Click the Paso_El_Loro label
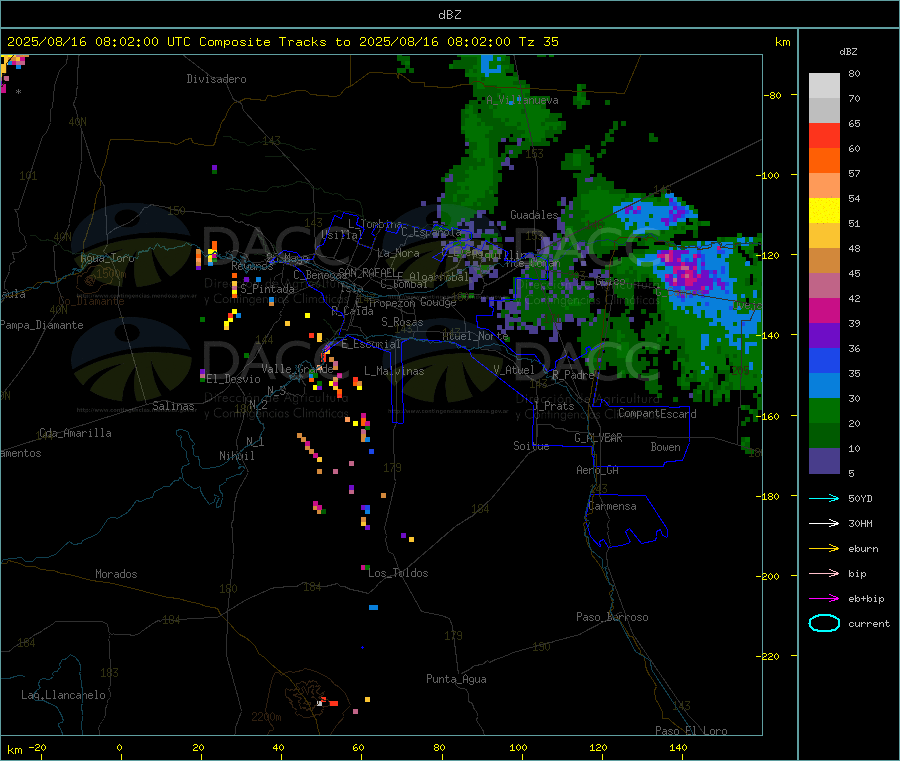This screenshot has width=900, height=761. [691, 731]
